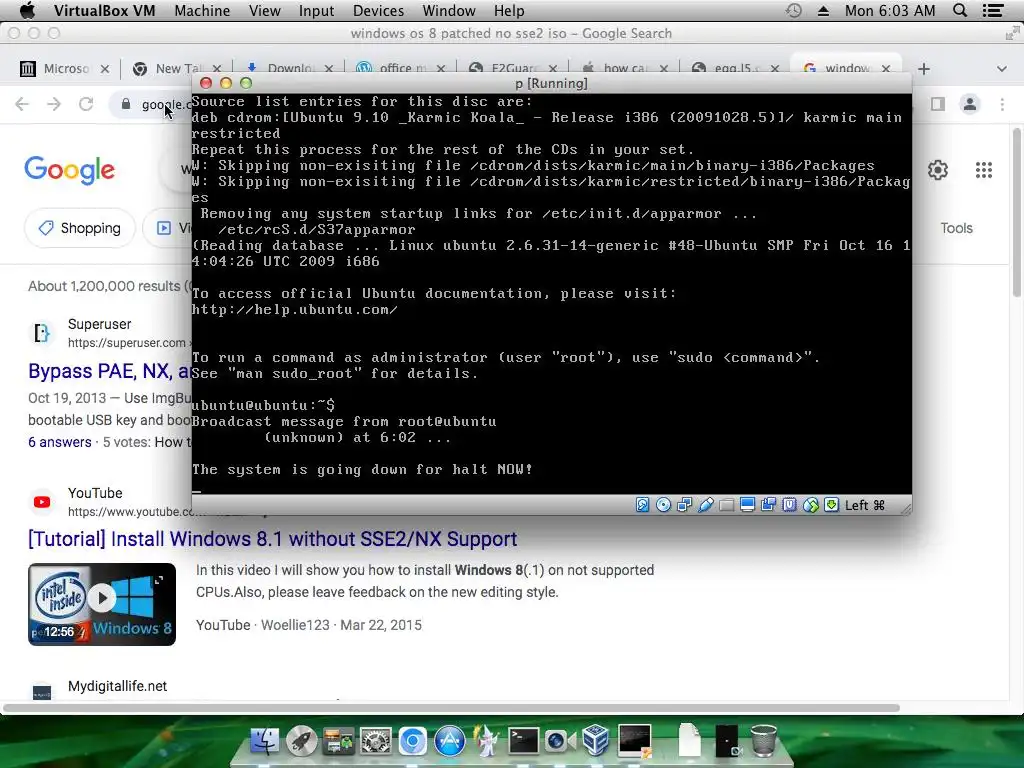Viewport: 1024px width, 768px height.
Task: Open Chrome three-dot menu
Action: [1002, 104]
